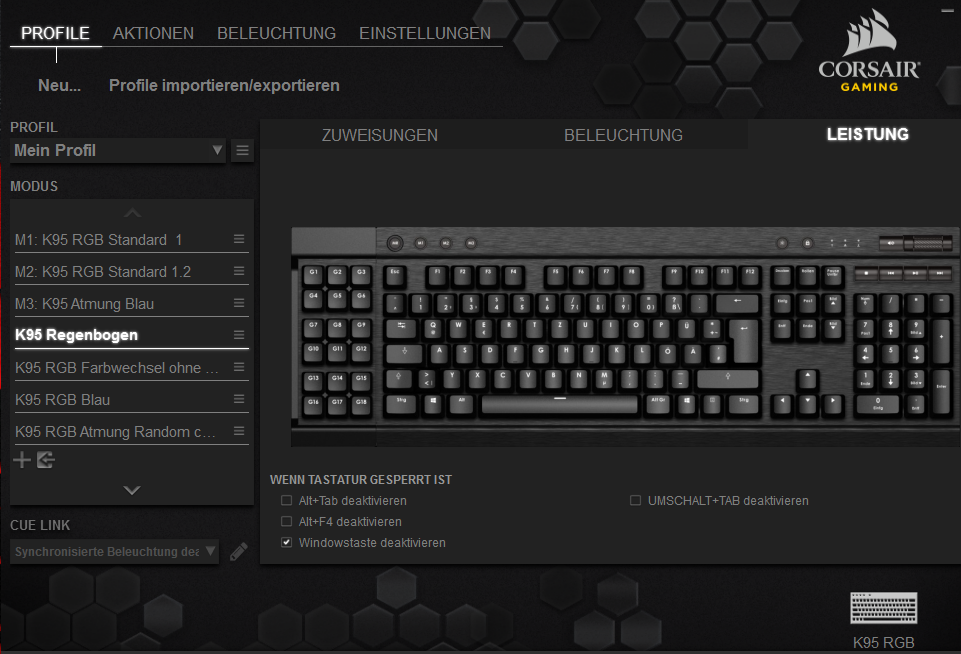This screenshot has width=961, height=654.
Task: Enable Alt+F4 deaktivieren checkbox
Action: [x=286, y=521]
